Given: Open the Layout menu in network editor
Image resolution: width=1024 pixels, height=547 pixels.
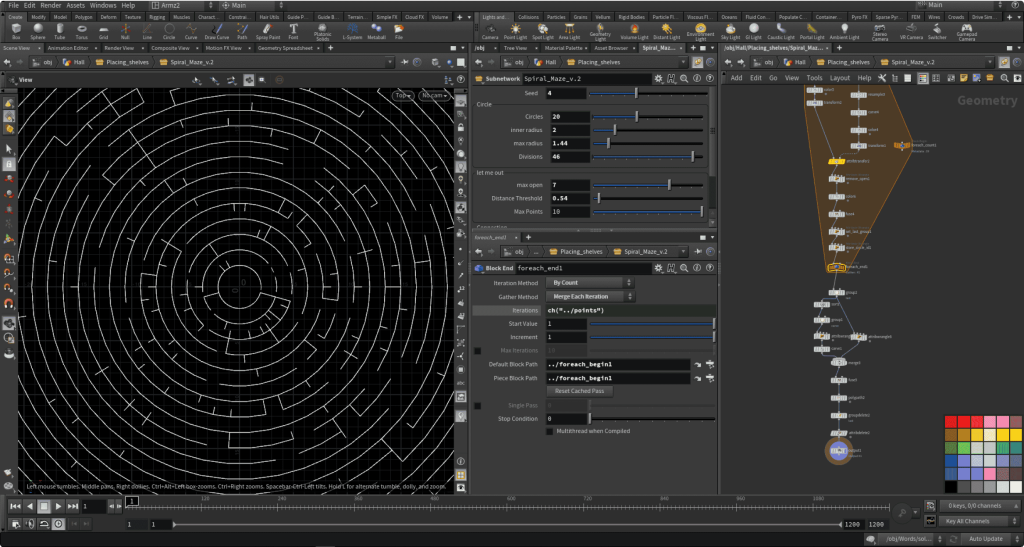Looking at the screenshot, I should tap(839, 78).
